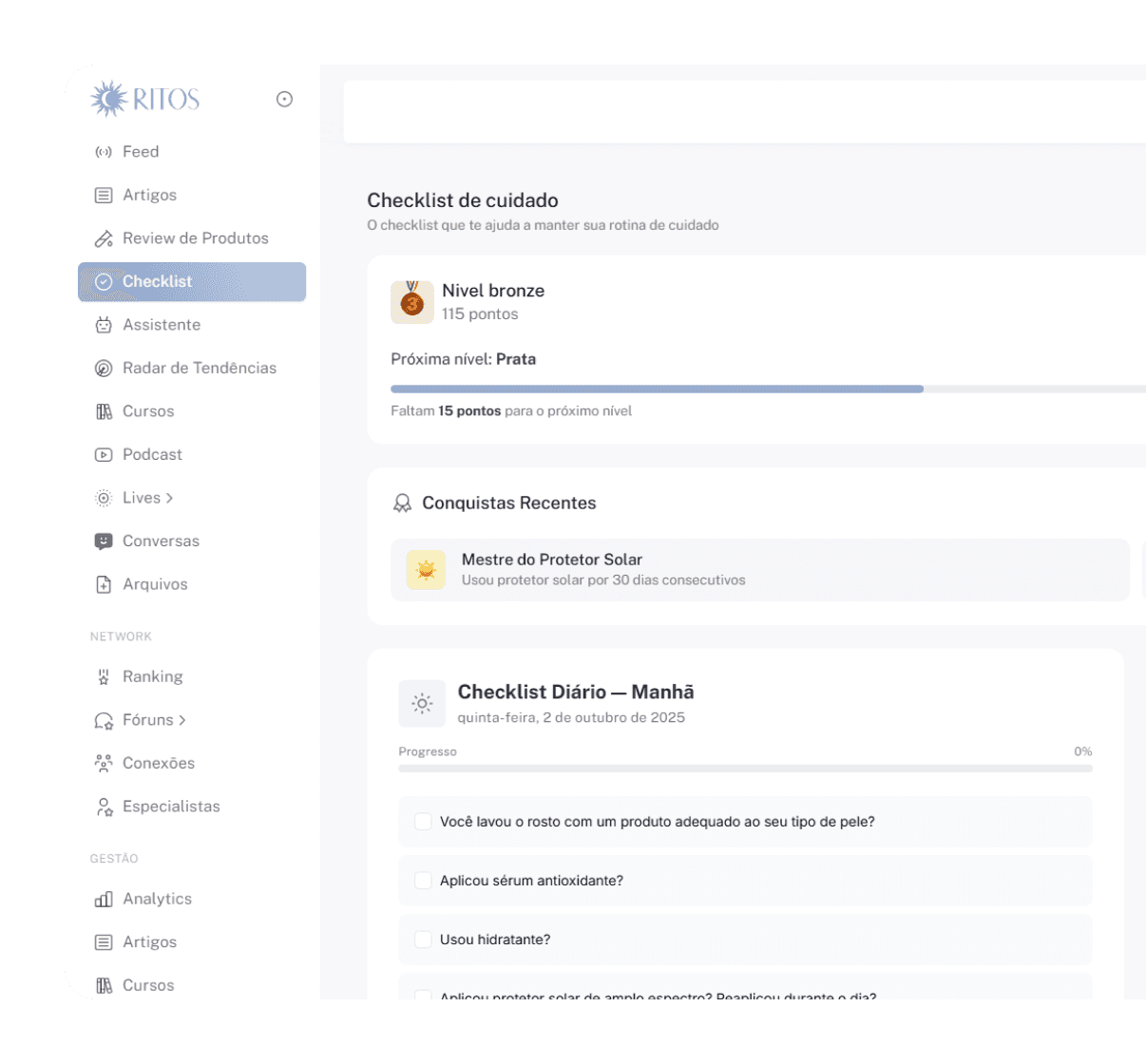Tick the 'Aplicou sérum antioxidante?' checkbox
This screenshot has height=1064, width=1146.
[424, 881]
